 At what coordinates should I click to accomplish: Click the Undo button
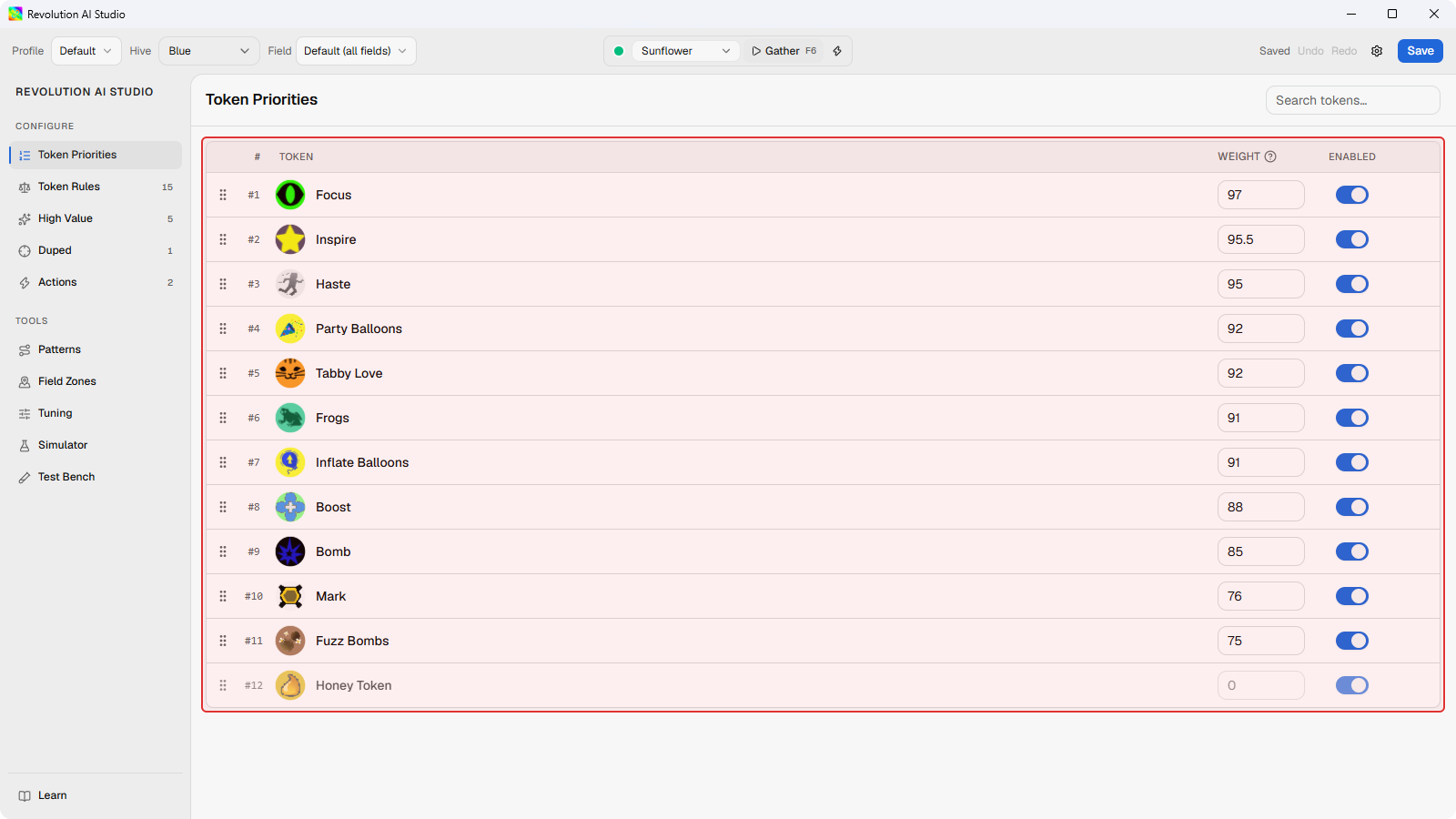[1310, 51]
